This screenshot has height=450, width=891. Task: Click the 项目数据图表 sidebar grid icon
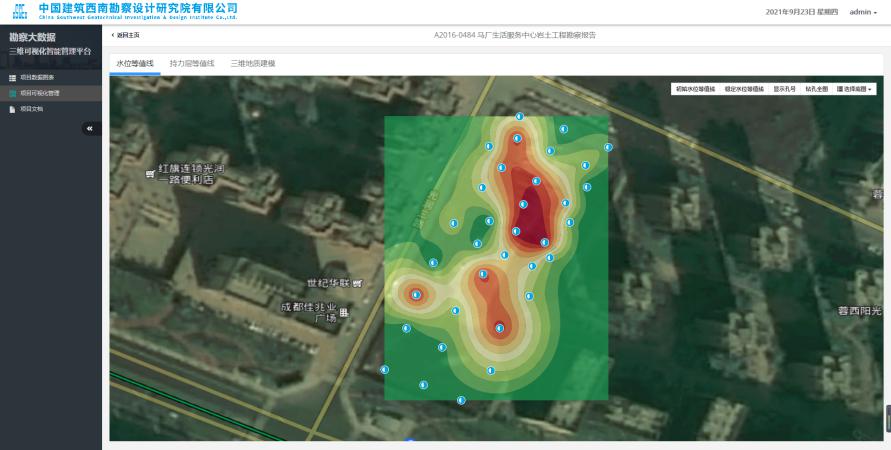click(x=12, y=77)
